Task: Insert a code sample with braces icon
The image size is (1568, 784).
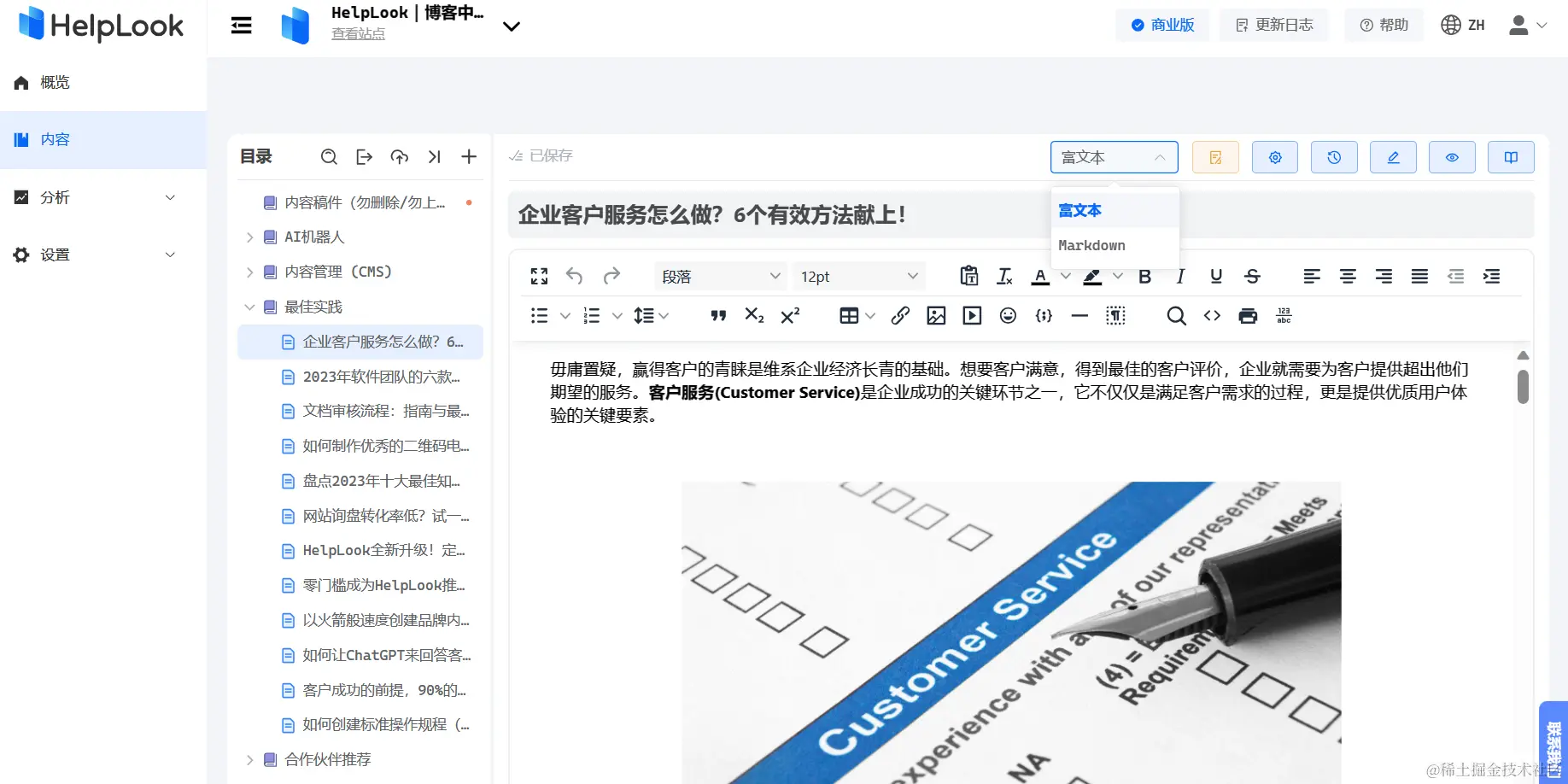Action: 1044,316
